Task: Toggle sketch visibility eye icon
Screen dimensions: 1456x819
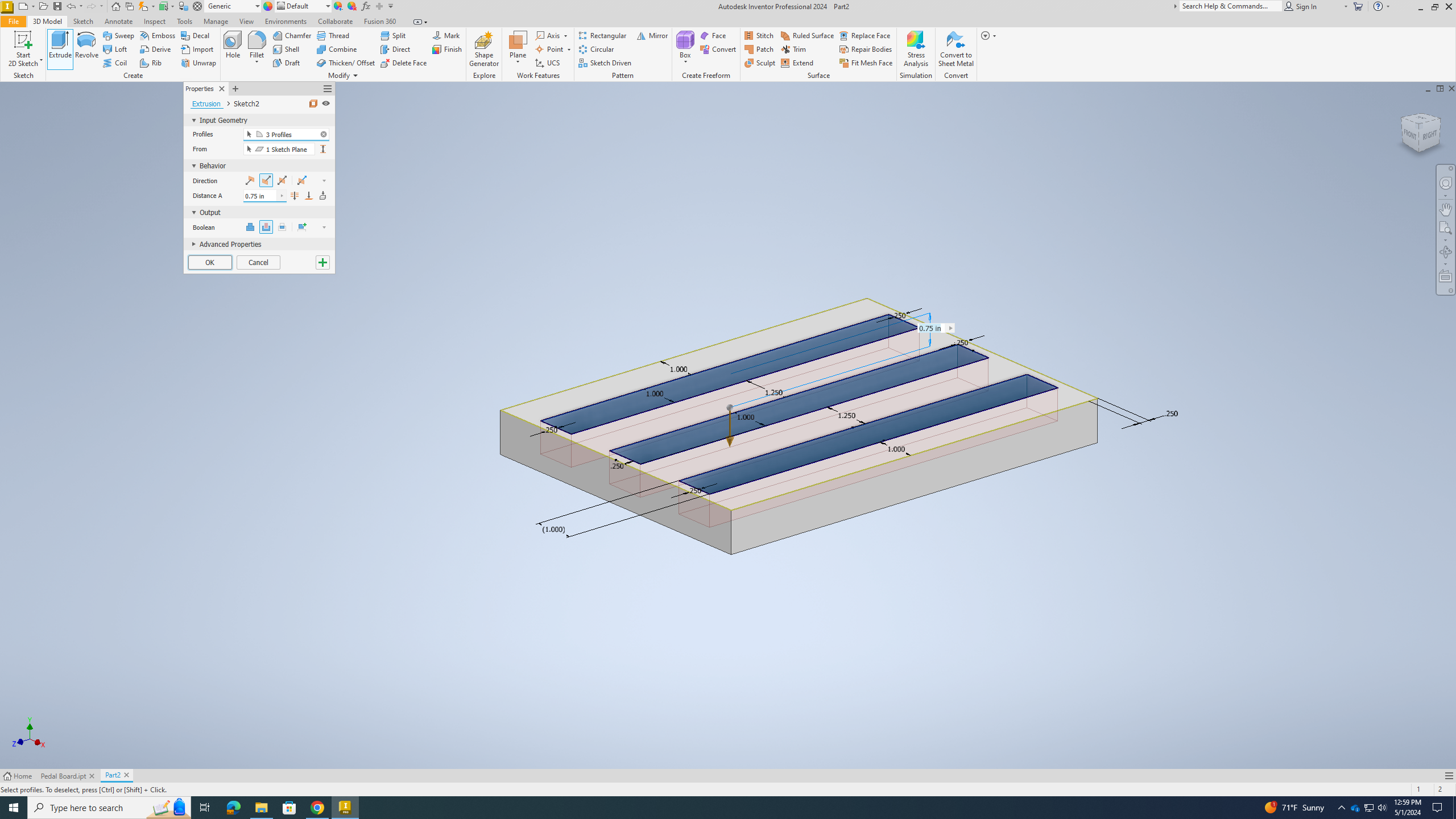Action: click(x=326, y=104)
